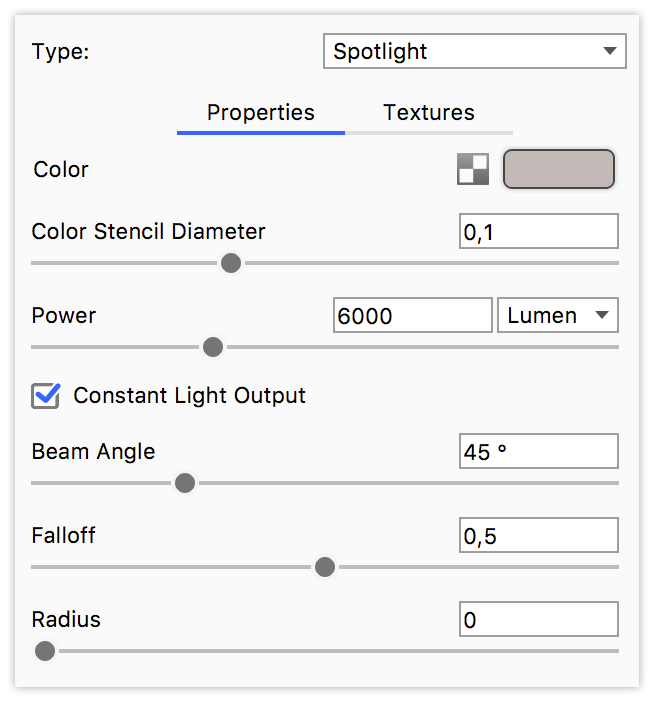This screenshot has height=702, width=654.
Task: Open the light Type dropdown
Action: coord(474,52)
